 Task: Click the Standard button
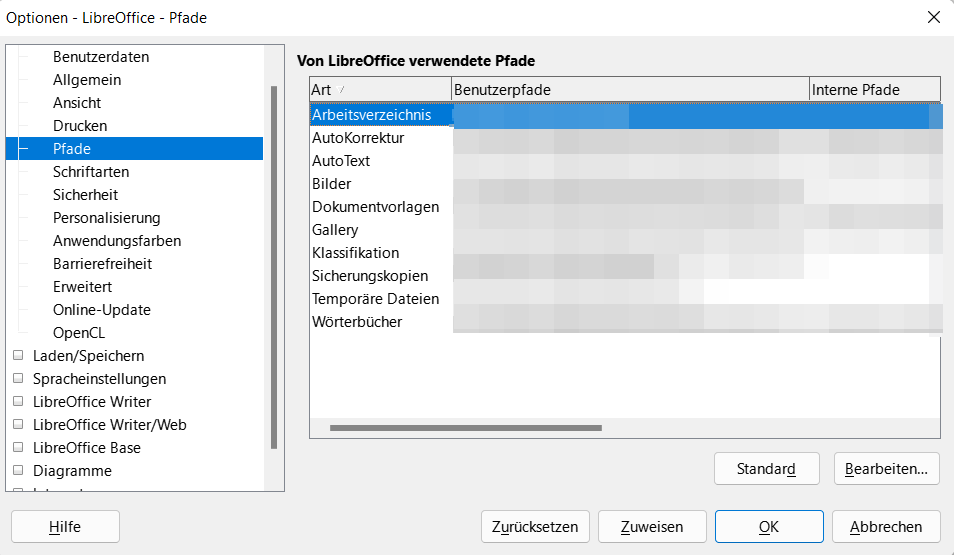tap(767, 469)
